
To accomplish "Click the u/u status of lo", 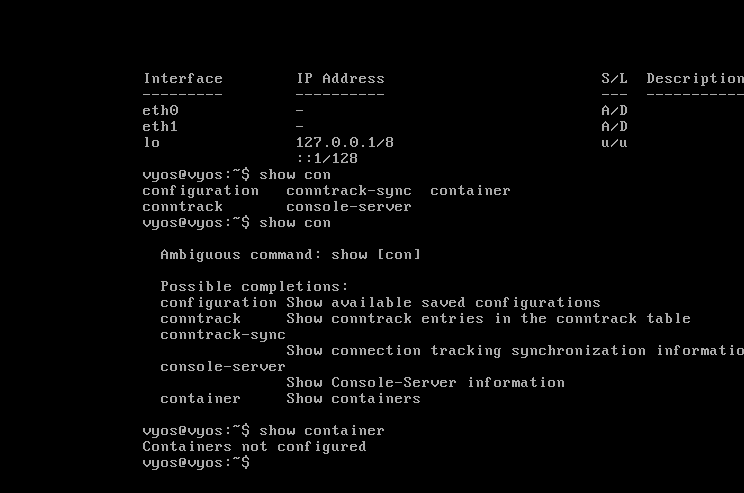I will [x=614, y=142].
